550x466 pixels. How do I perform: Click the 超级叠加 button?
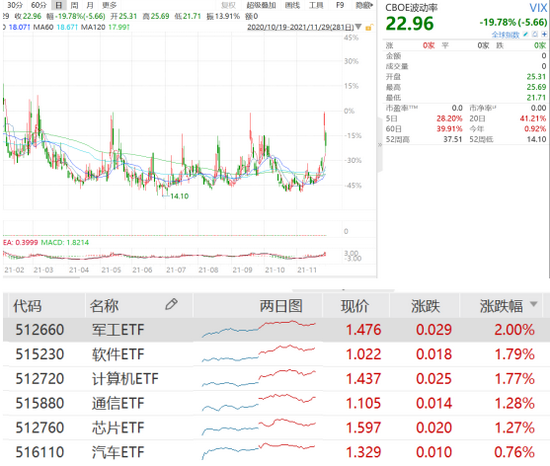pyautogui.click(x=261, y=5)
